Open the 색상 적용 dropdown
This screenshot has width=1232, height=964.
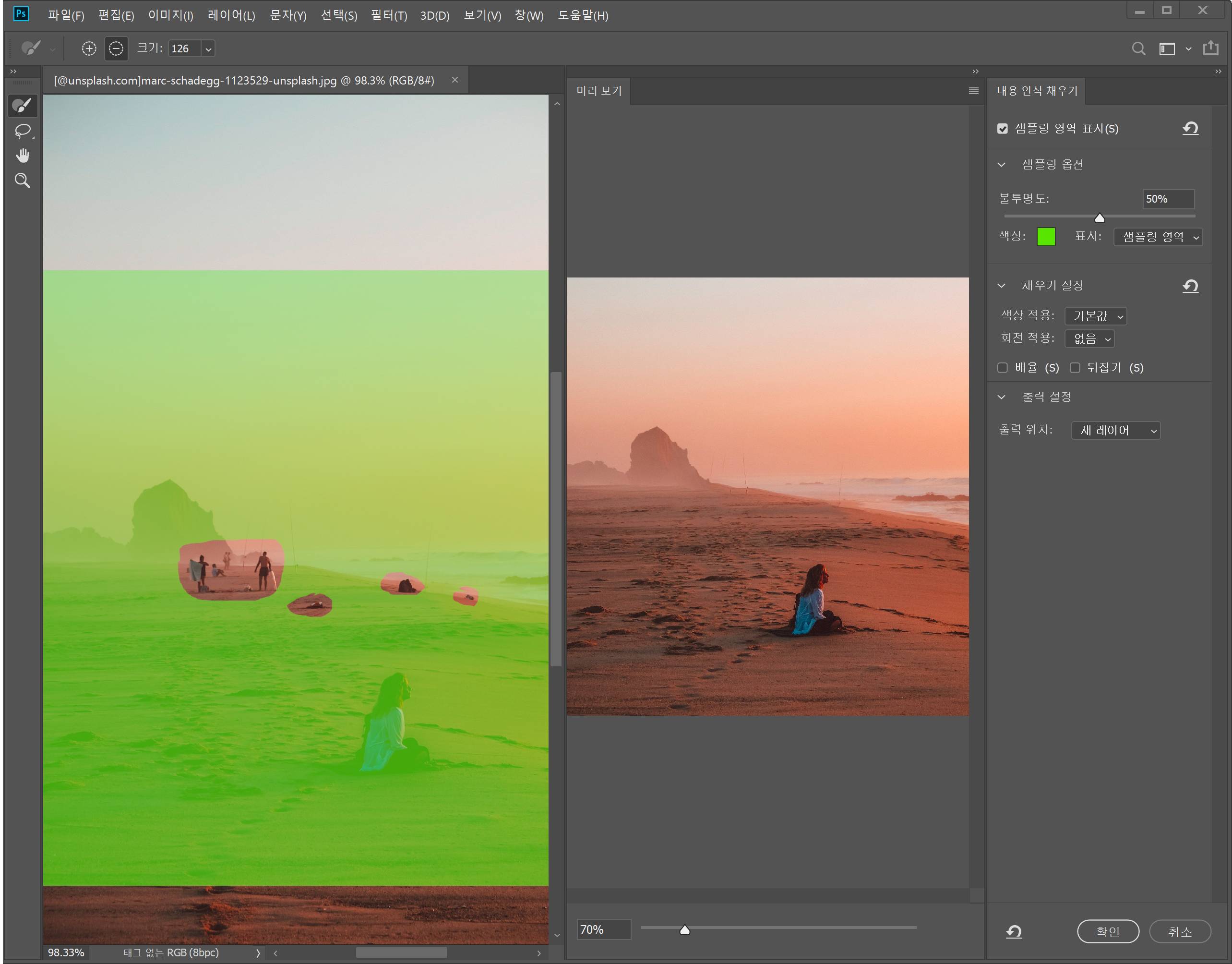1096,316
